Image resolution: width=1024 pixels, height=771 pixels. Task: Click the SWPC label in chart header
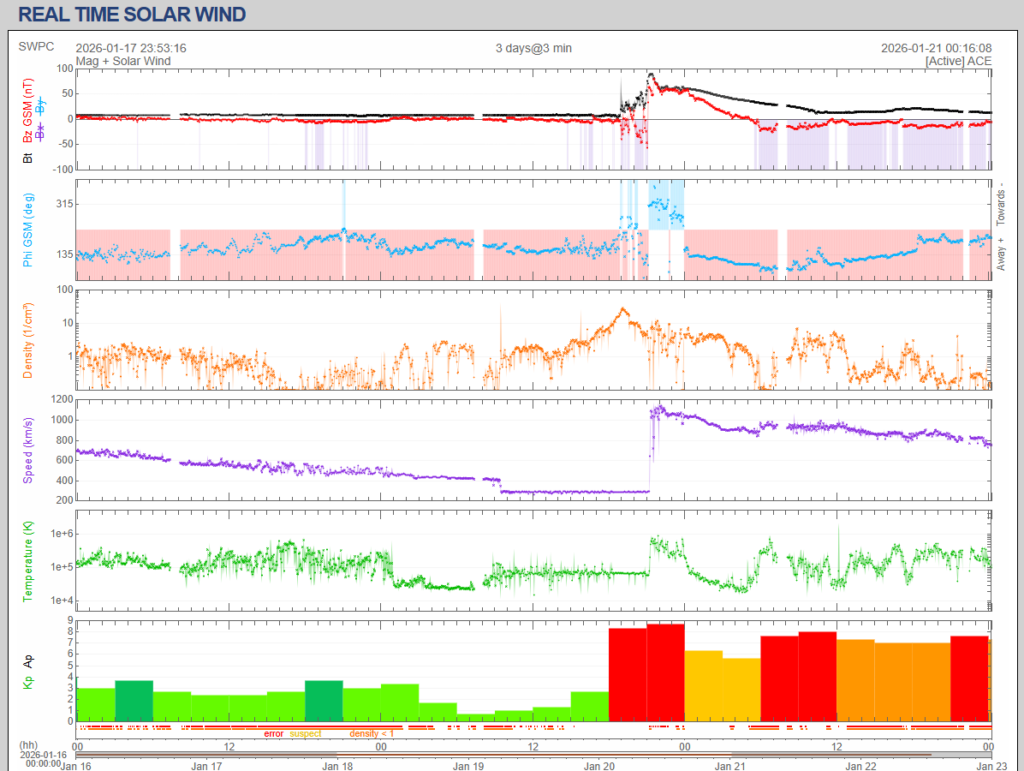(x=36, y=47)
